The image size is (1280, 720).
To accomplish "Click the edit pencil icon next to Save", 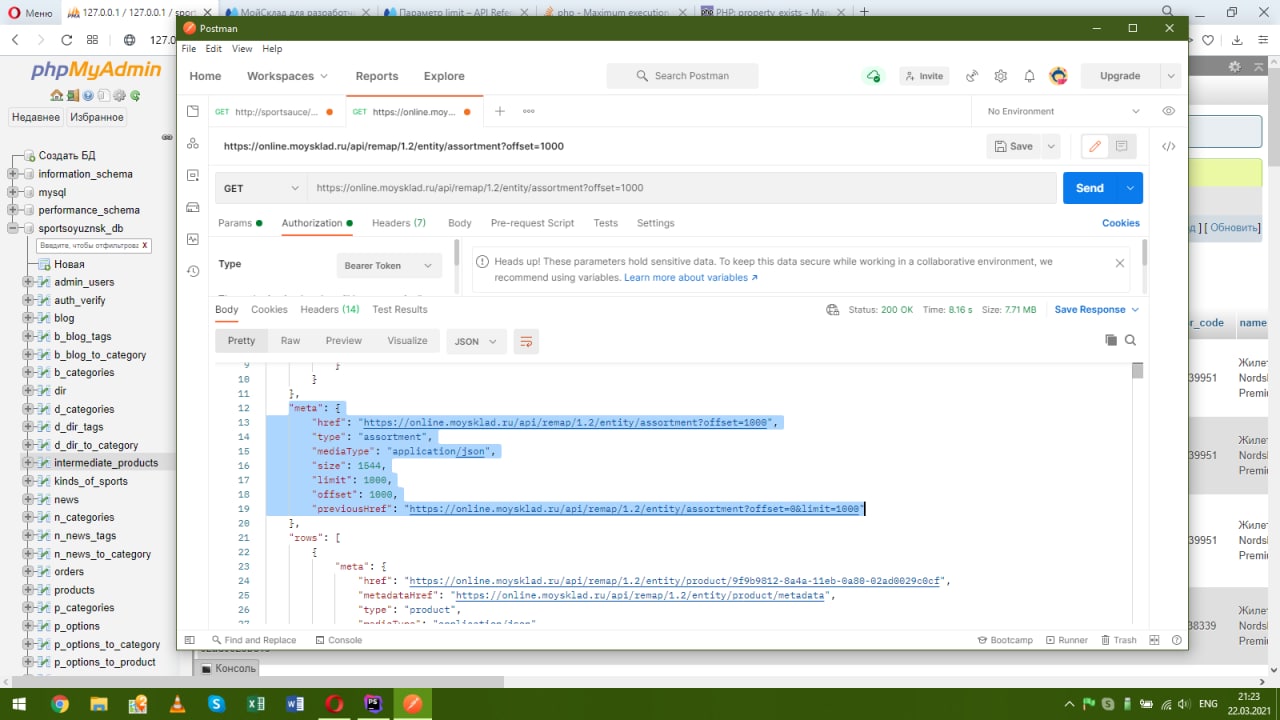I will pyautogui.click(x=1095, y=146).
